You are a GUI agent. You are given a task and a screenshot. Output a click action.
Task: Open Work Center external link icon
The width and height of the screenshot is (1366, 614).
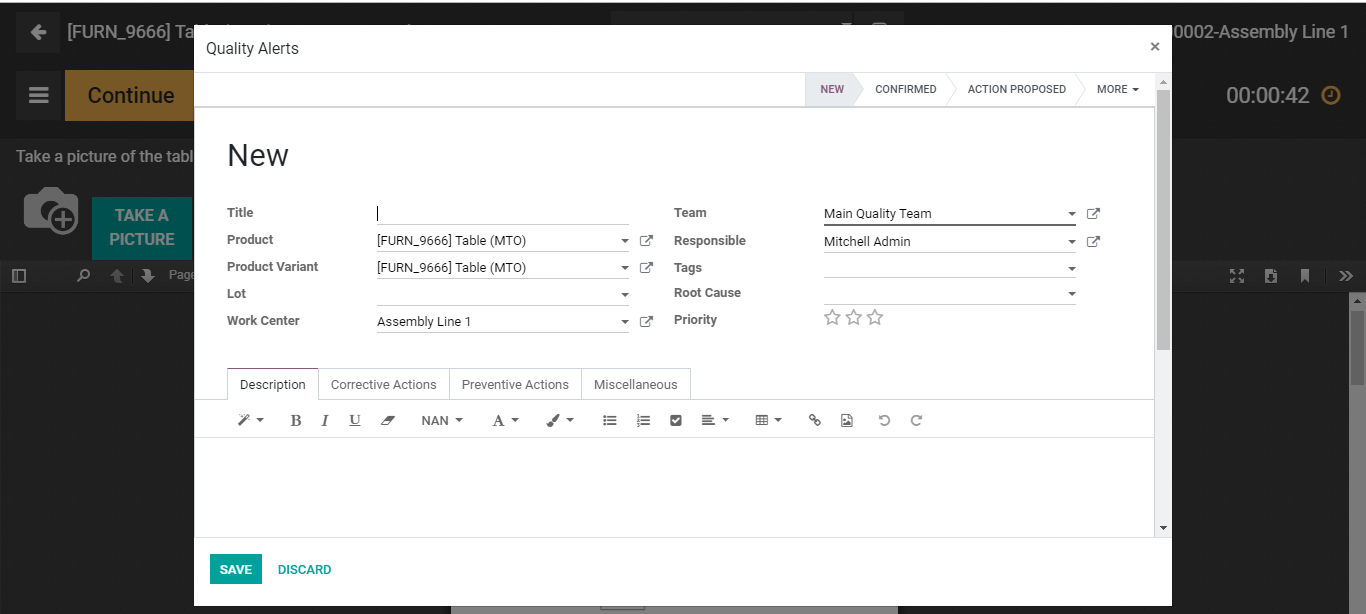click(646, 322)
